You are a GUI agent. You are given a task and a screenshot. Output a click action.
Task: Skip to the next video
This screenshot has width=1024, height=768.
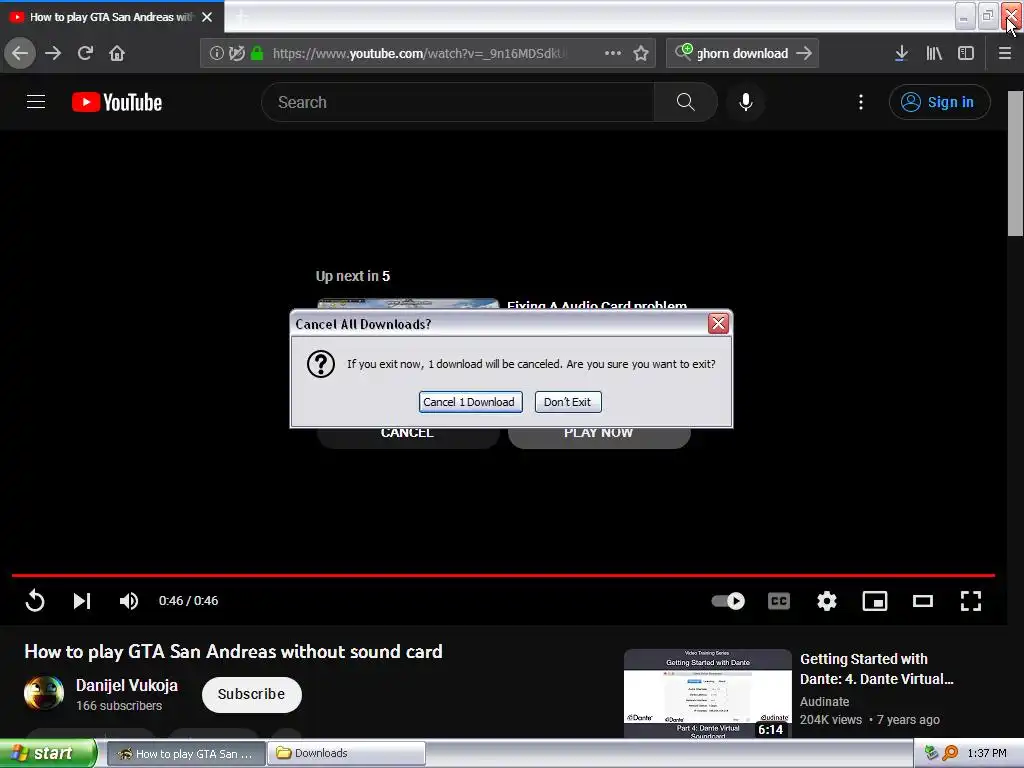82,600
